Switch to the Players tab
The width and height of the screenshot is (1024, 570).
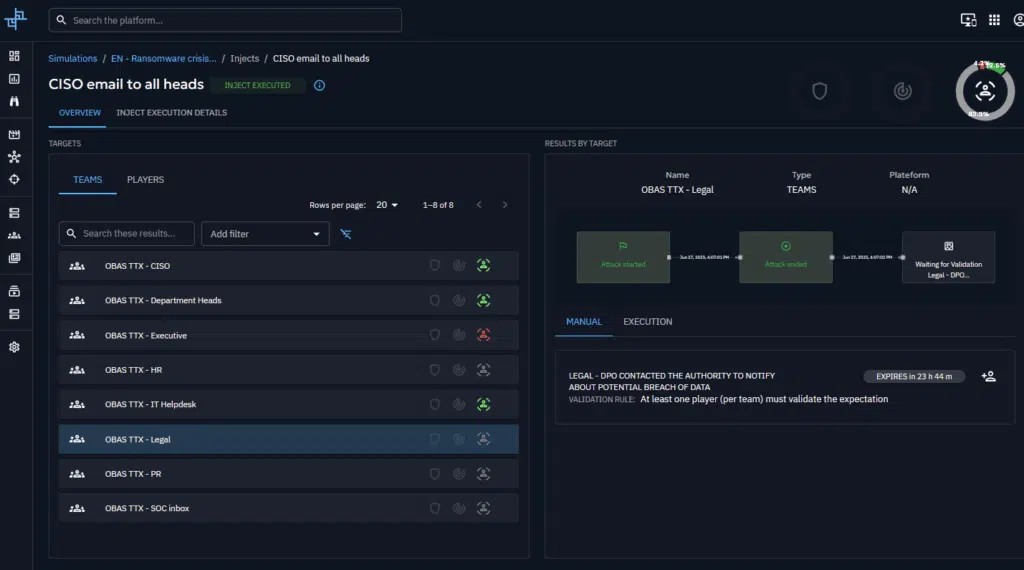point(145,180)
